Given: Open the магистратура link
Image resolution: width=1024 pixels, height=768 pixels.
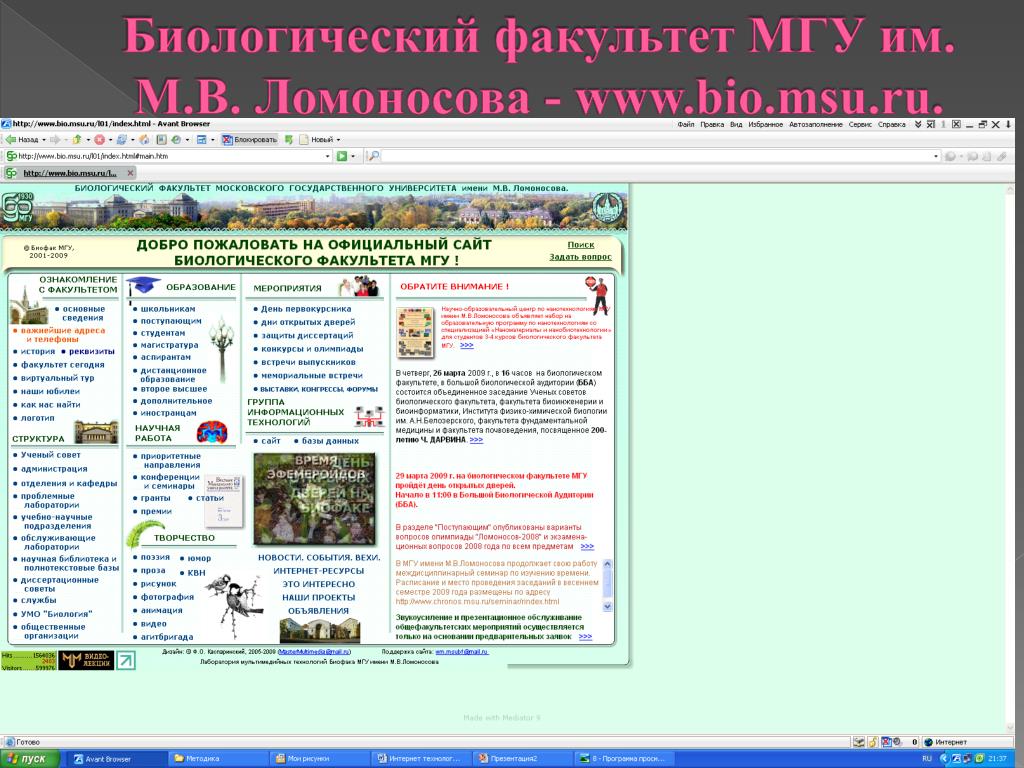Looking at the screenshot, I should [x=169, y=345].
